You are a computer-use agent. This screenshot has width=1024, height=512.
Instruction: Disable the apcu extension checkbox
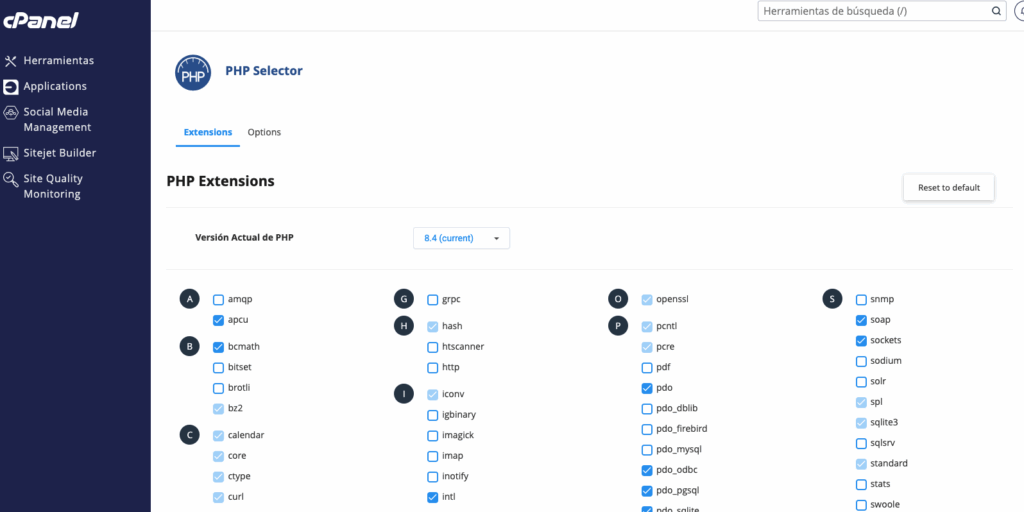219,320
